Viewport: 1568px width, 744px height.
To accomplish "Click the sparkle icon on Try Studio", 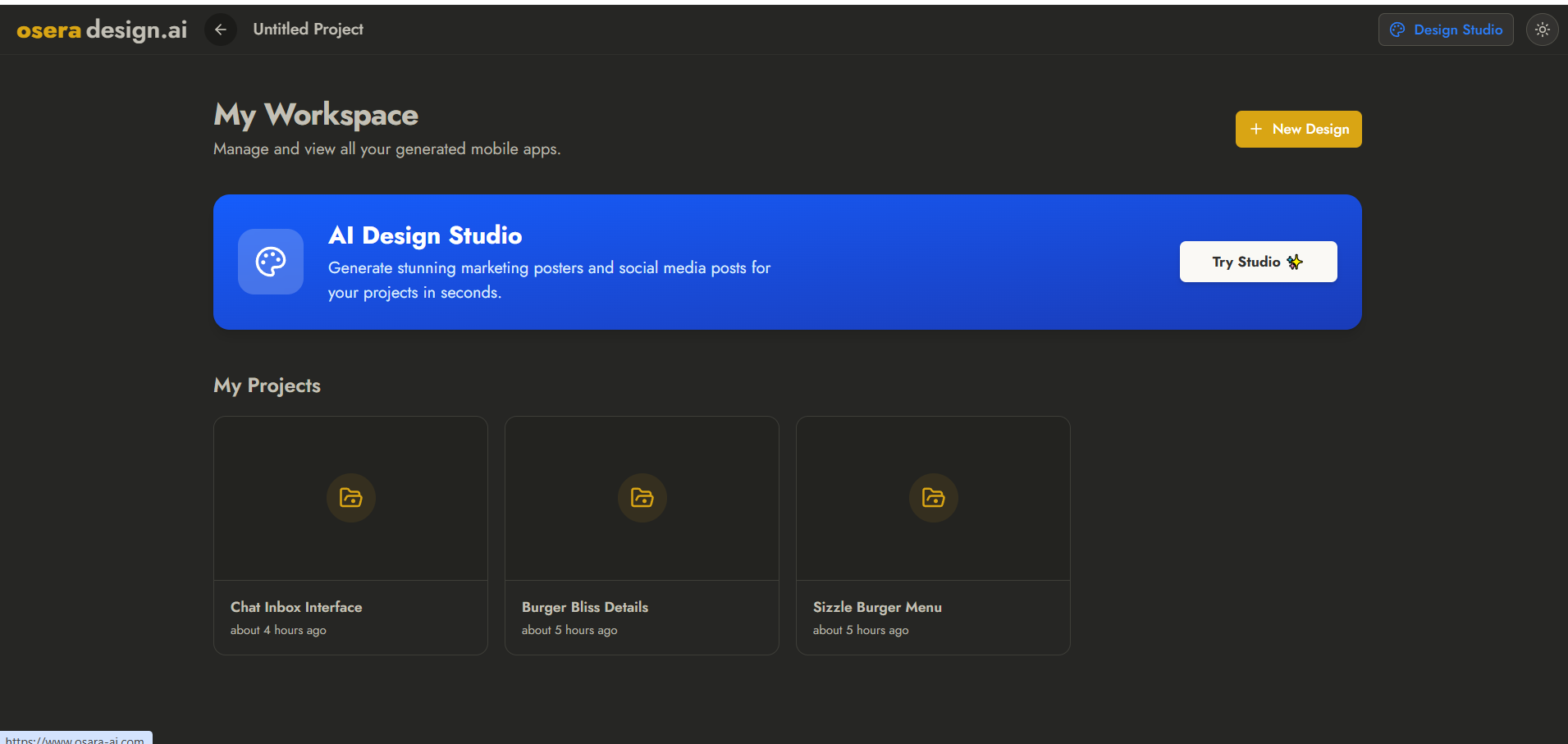I will 1295,262.
